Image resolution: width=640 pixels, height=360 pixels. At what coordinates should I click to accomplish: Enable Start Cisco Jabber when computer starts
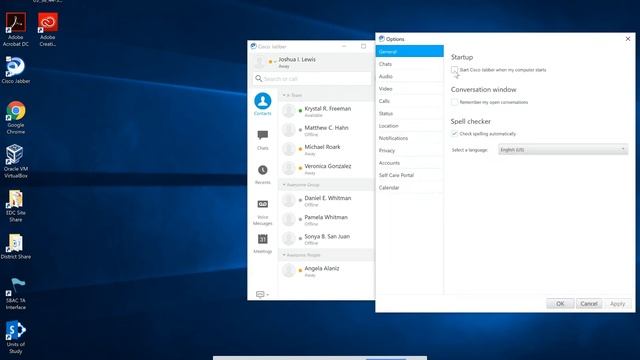454,70
